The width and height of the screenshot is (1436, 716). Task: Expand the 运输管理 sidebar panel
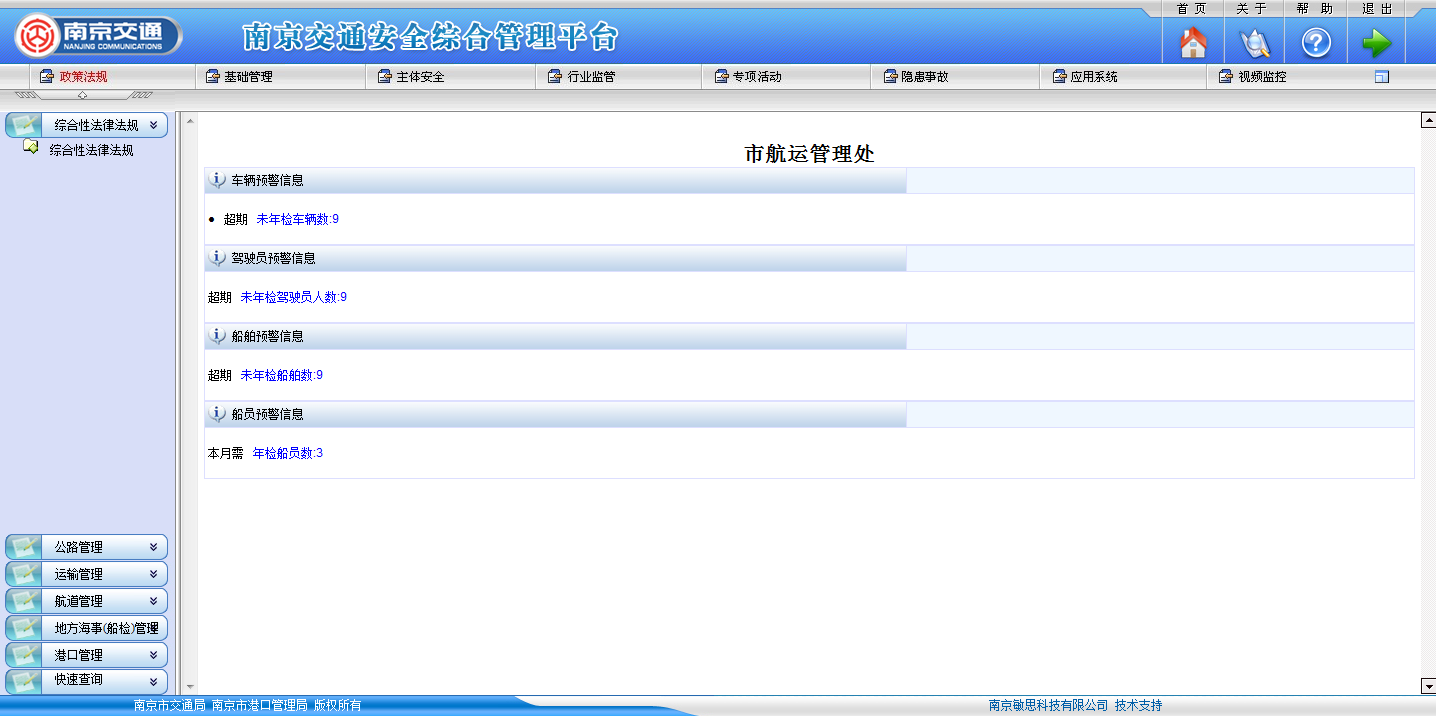[153, 575]
